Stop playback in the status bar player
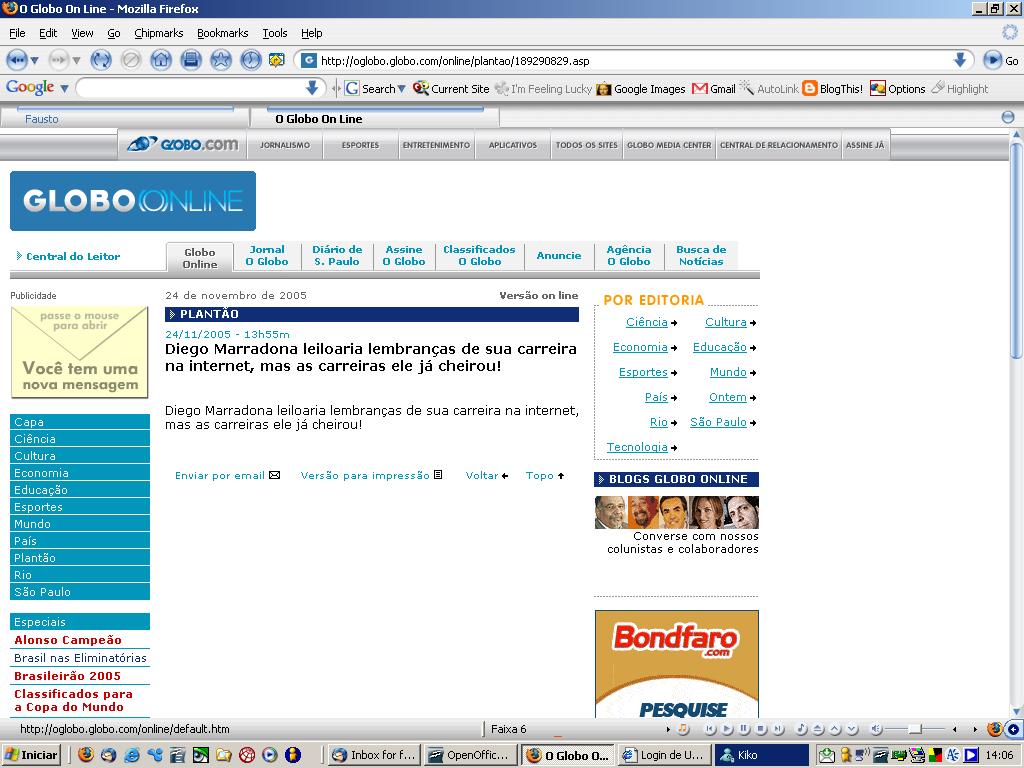 (761, 729)
